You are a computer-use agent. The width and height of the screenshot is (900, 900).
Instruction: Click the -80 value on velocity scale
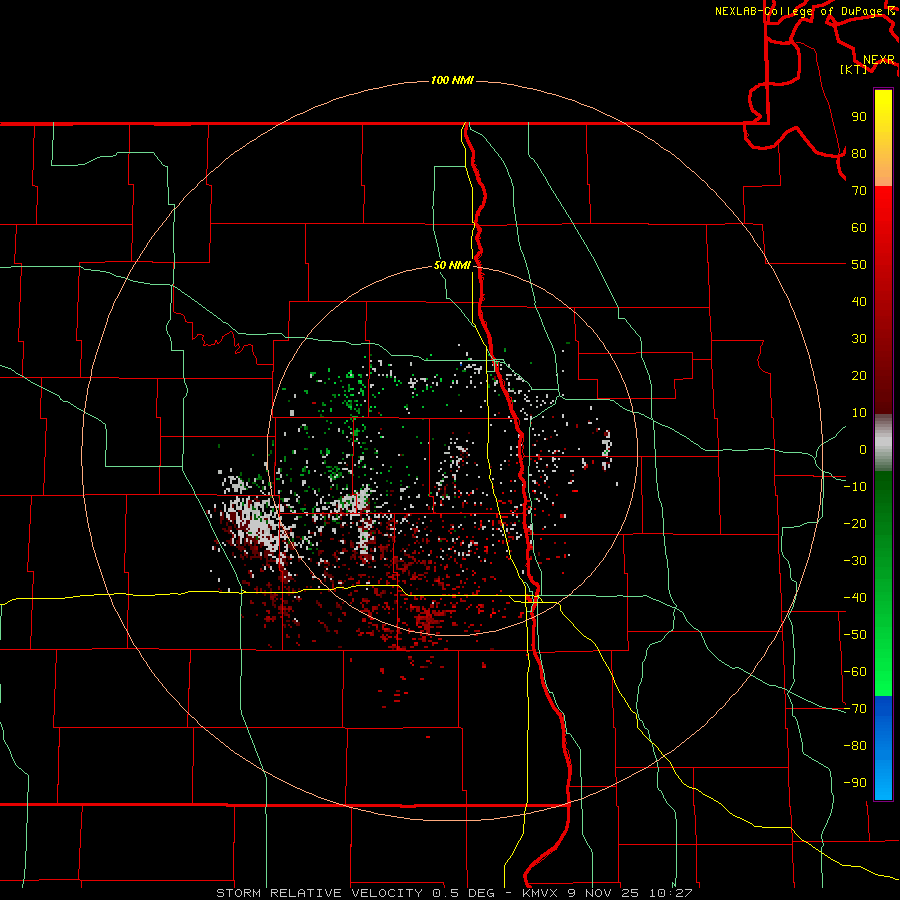tap(855, 746)
